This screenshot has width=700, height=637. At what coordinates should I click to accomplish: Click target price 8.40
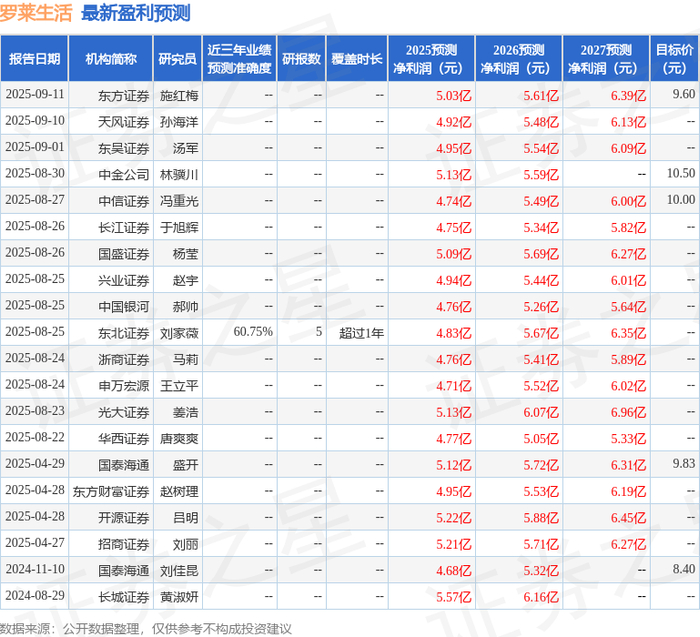(683, 569)
